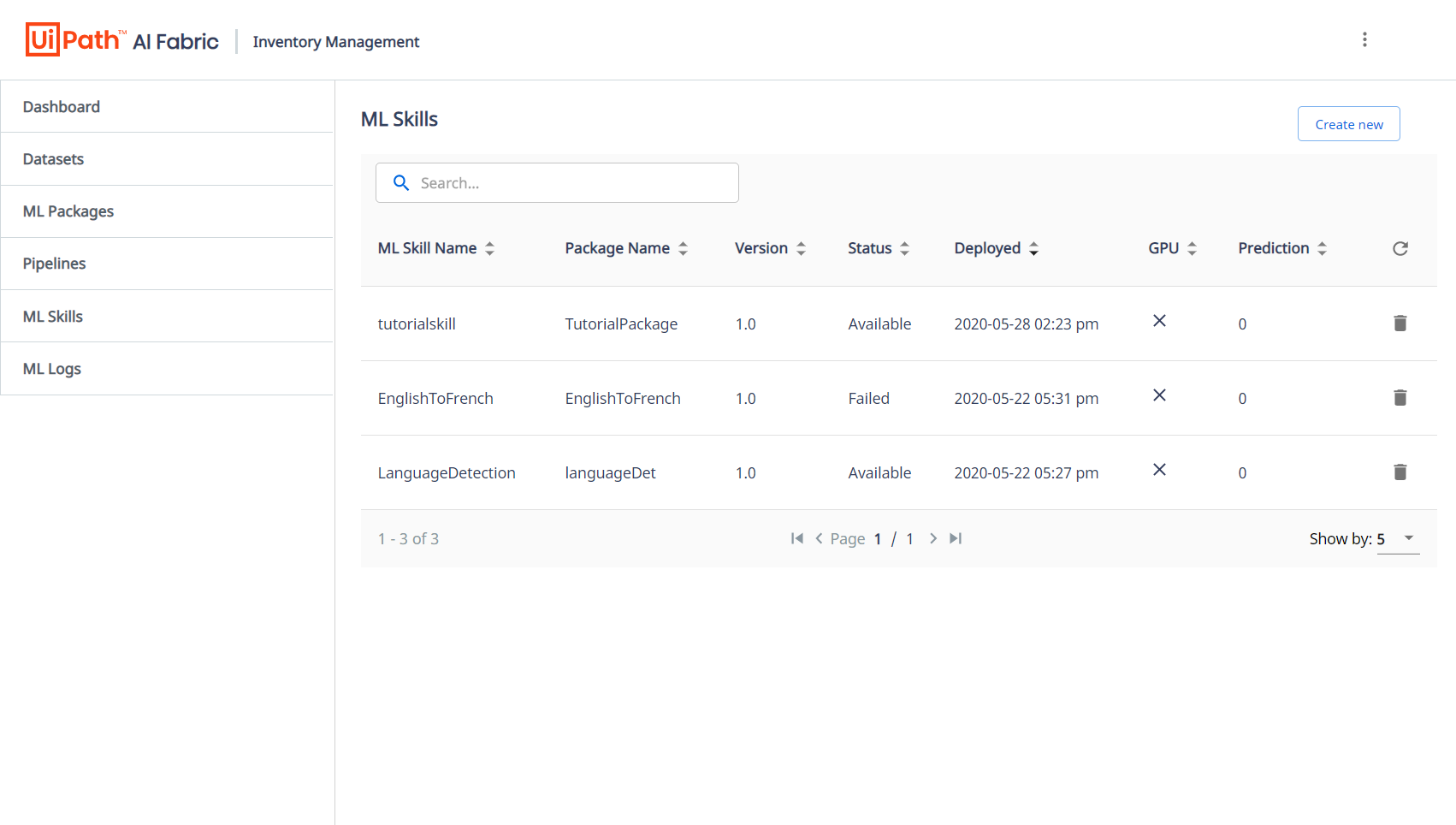Viewport: 1456px width, 825px height.
Task: Click the UiPath AI Fabric logo
Action: [x=121, y=40]
